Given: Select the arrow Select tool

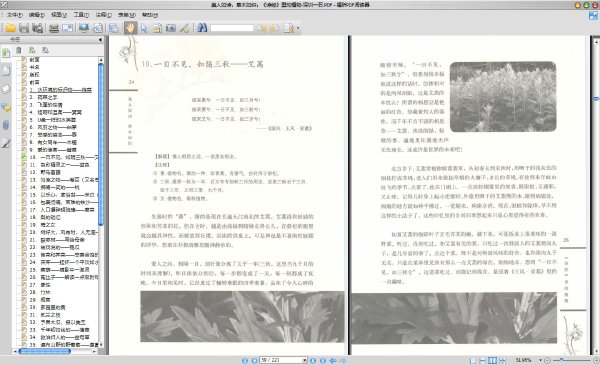Looking at the screenshot, I should pos(144,28).
